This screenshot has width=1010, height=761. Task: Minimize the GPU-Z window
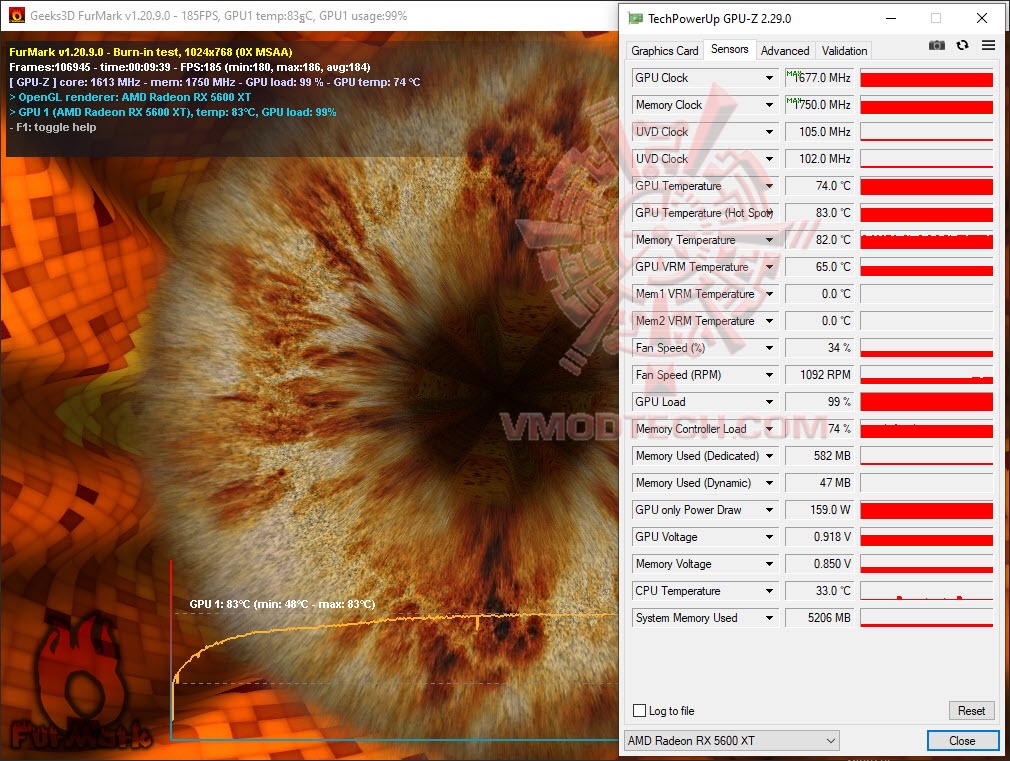(891, 18)
